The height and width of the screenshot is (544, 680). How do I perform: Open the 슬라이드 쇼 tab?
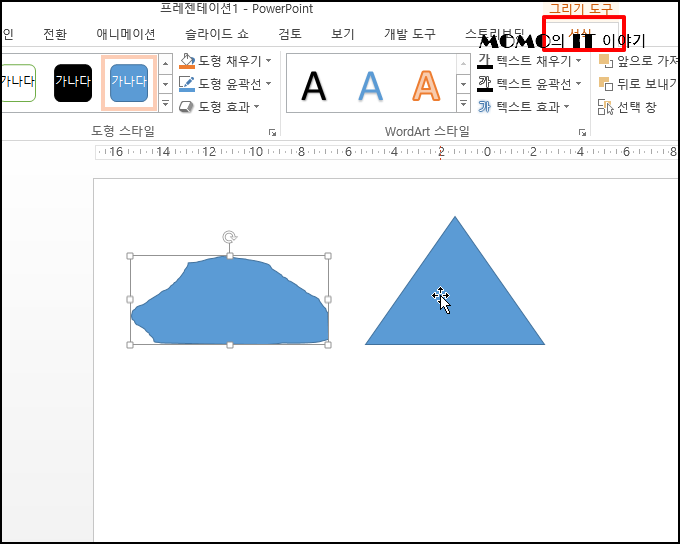coord(217,34)
